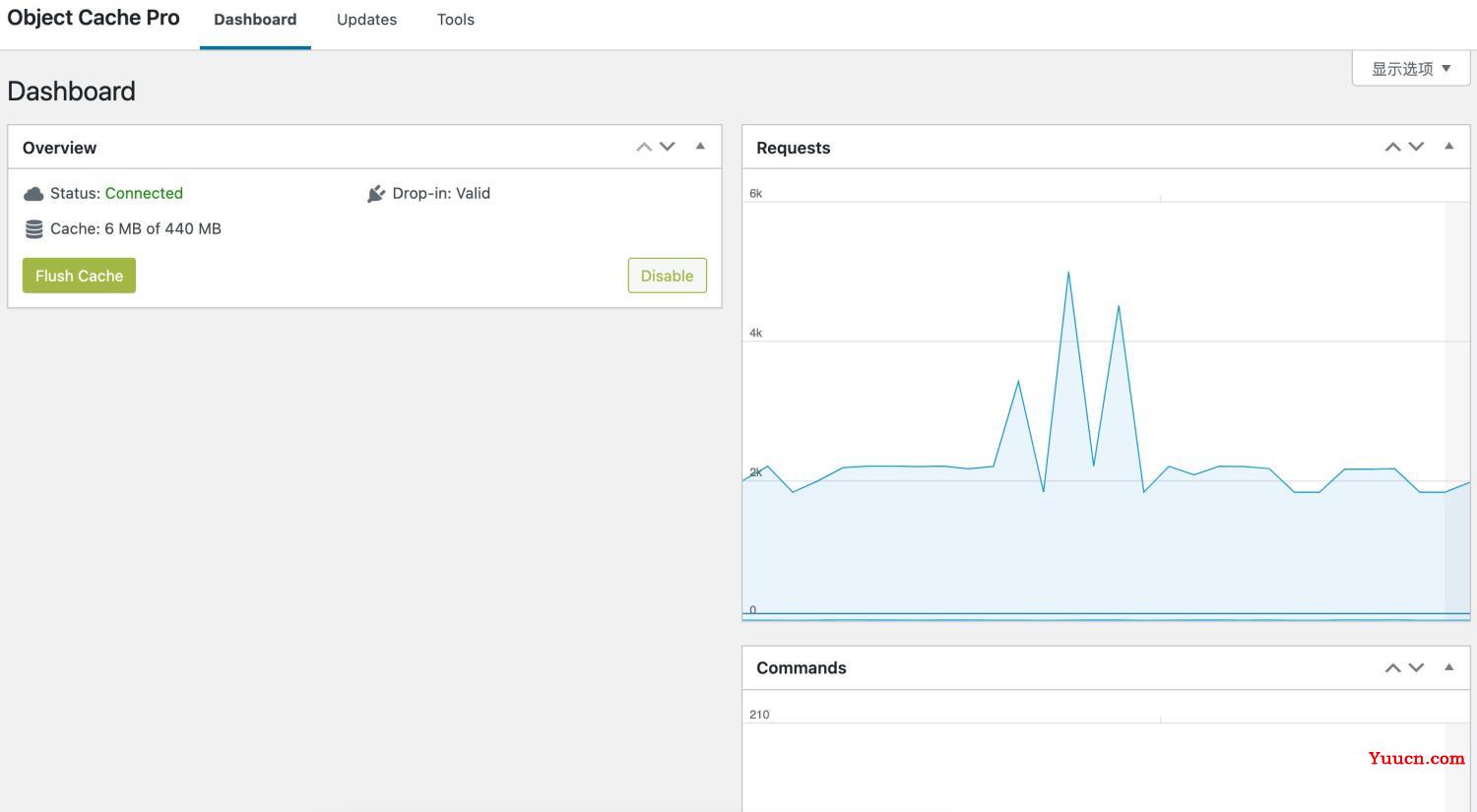Move Overview panel up
Viewport: 1477px width, 812px height.
point(644,147)
